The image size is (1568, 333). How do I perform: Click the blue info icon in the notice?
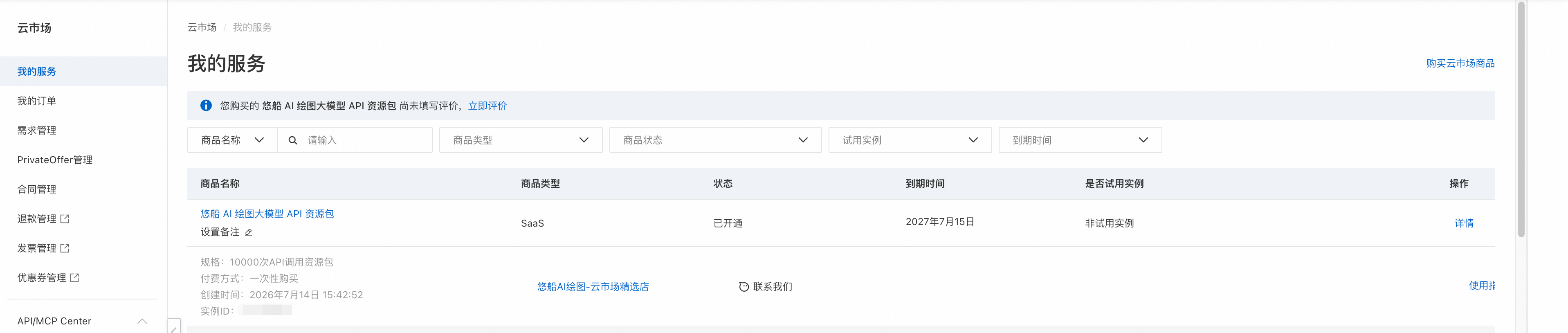(207, 105)
